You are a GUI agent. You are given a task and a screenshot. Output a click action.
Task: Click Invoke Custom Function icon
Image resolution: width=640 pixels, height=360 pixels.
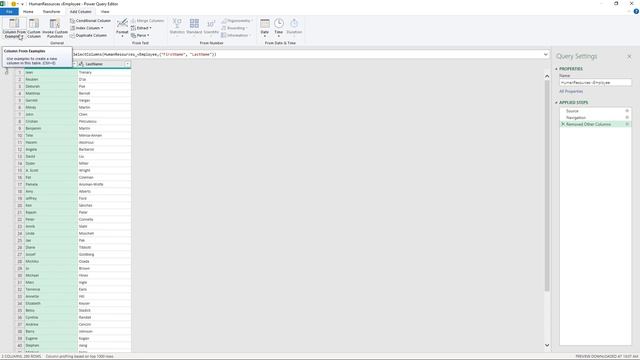click(x=55, y=24)
